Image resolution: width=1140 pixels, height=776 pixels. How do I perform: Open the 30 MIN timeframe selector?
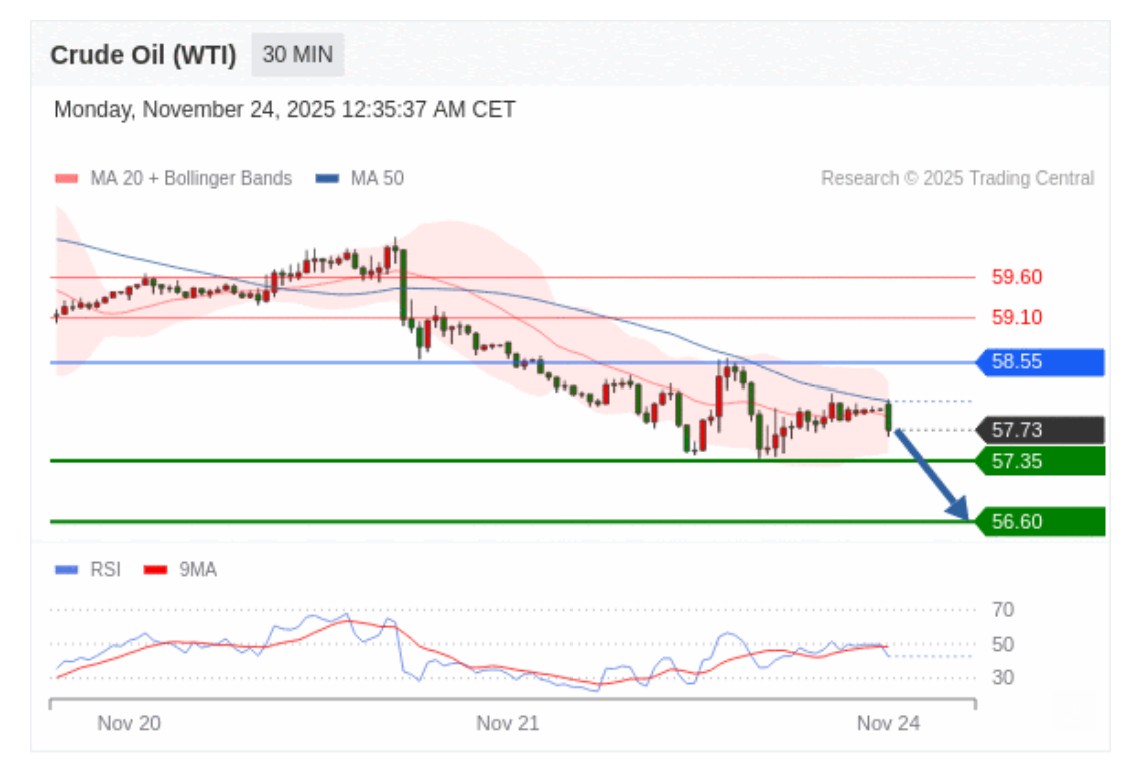click(x=297, y=55)
